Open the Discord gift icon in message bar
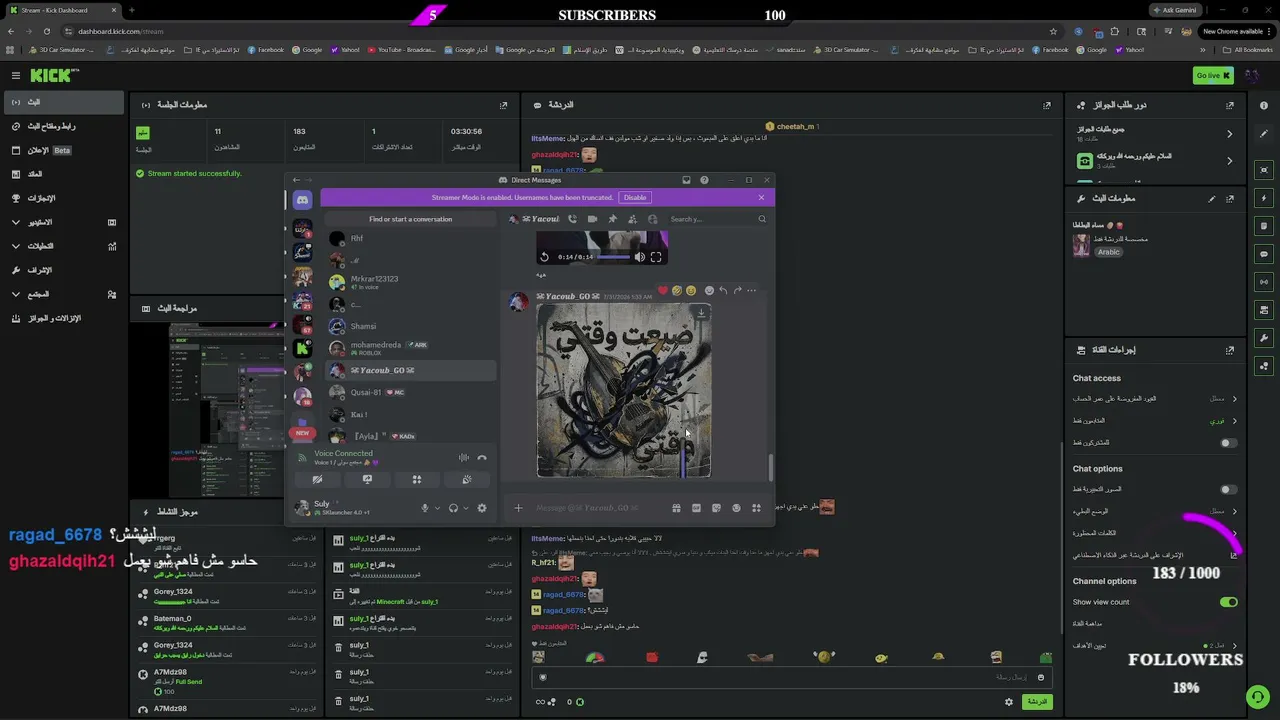Screen dimensions: 1280x720 pyautogui.click(x=676, y=508)
